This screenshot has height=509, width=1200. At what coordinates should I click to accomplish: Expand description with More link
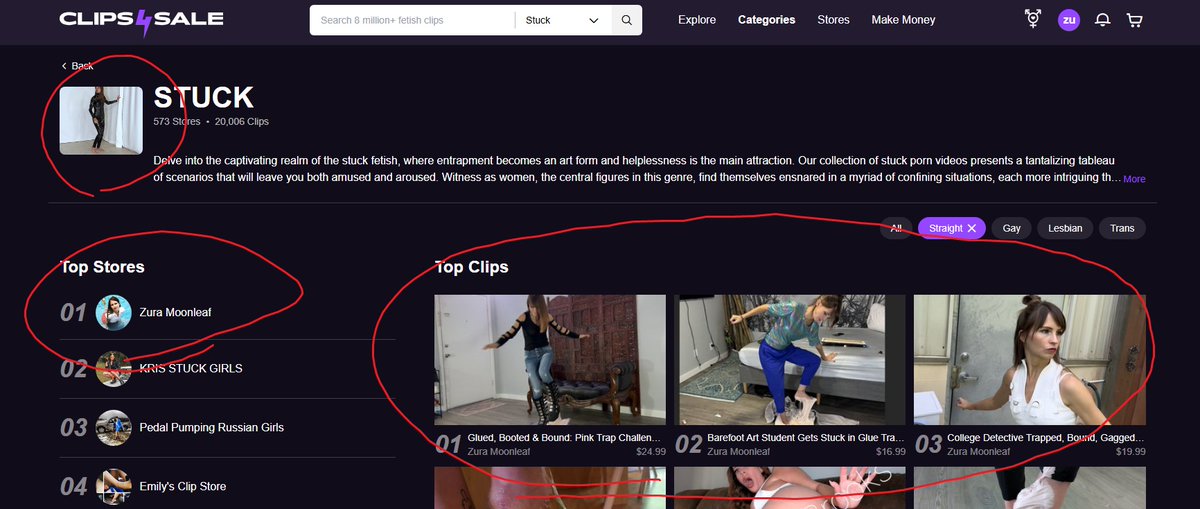pos(1134,179)
